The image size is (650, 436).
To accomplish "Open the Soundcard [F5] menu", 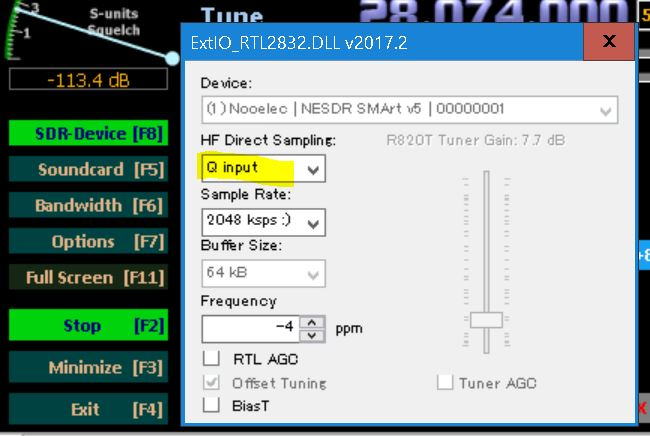I will [88, 169].
